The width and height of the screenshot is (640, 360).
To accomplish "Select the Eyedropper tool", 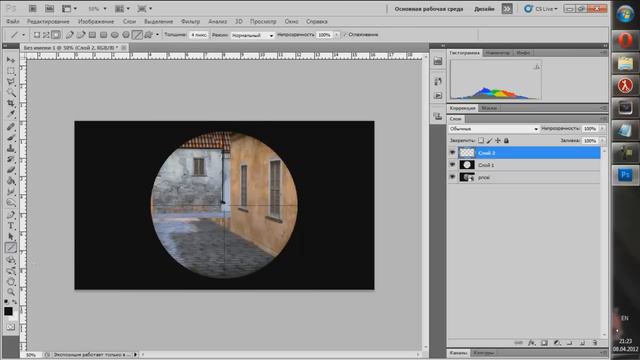I will point(11,115).
